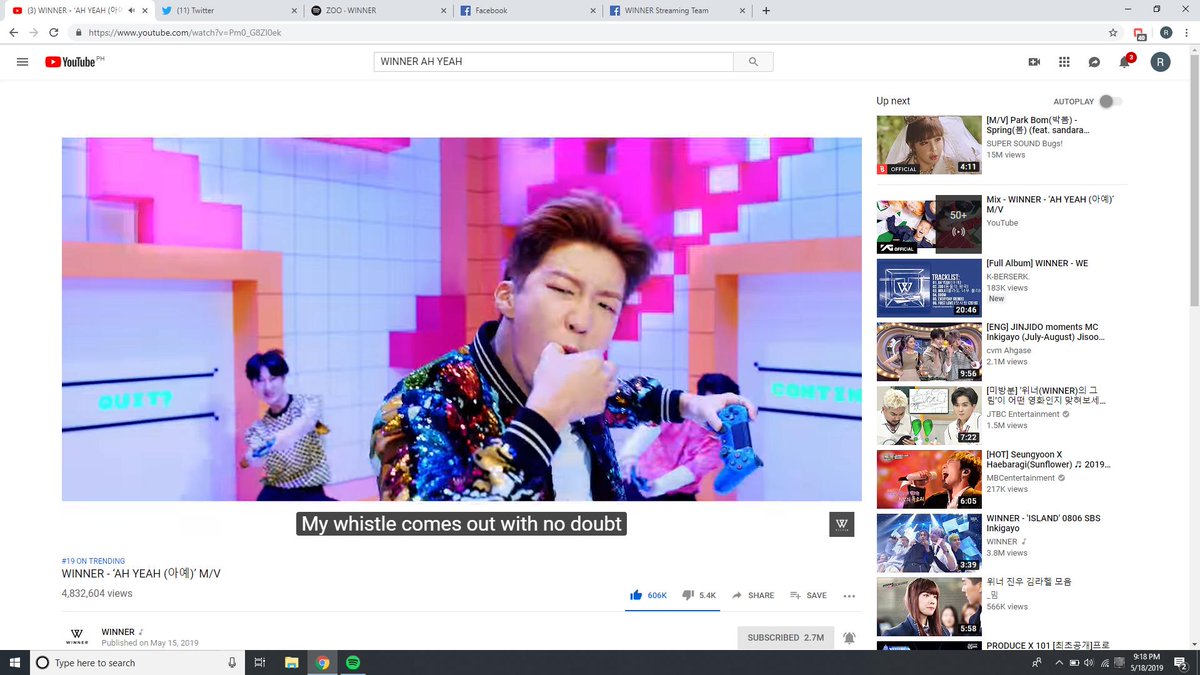The image size is (1200, 675).
Task: Open the Park Bom Spring video thumbnail
Action: (x=929, y=145)
